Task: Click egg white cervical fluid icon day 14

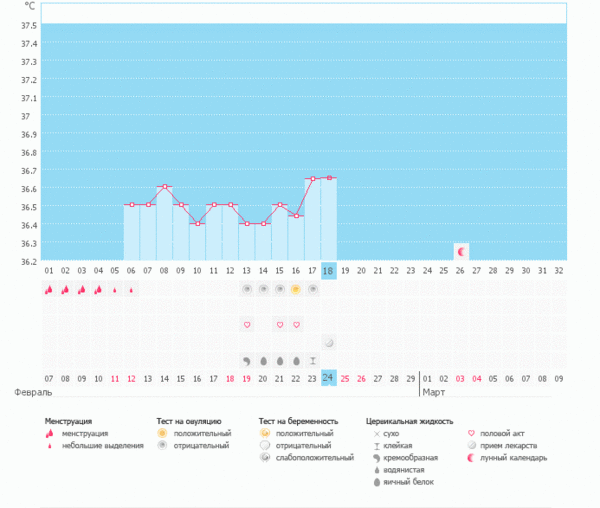Action: click(x=263, y=360)
